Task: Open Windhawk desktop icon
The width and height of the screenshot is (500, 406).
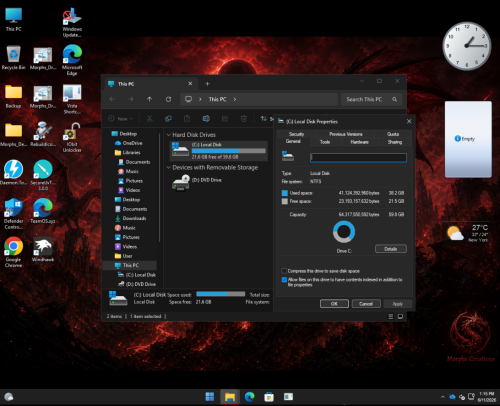Action: click(43, 249)
